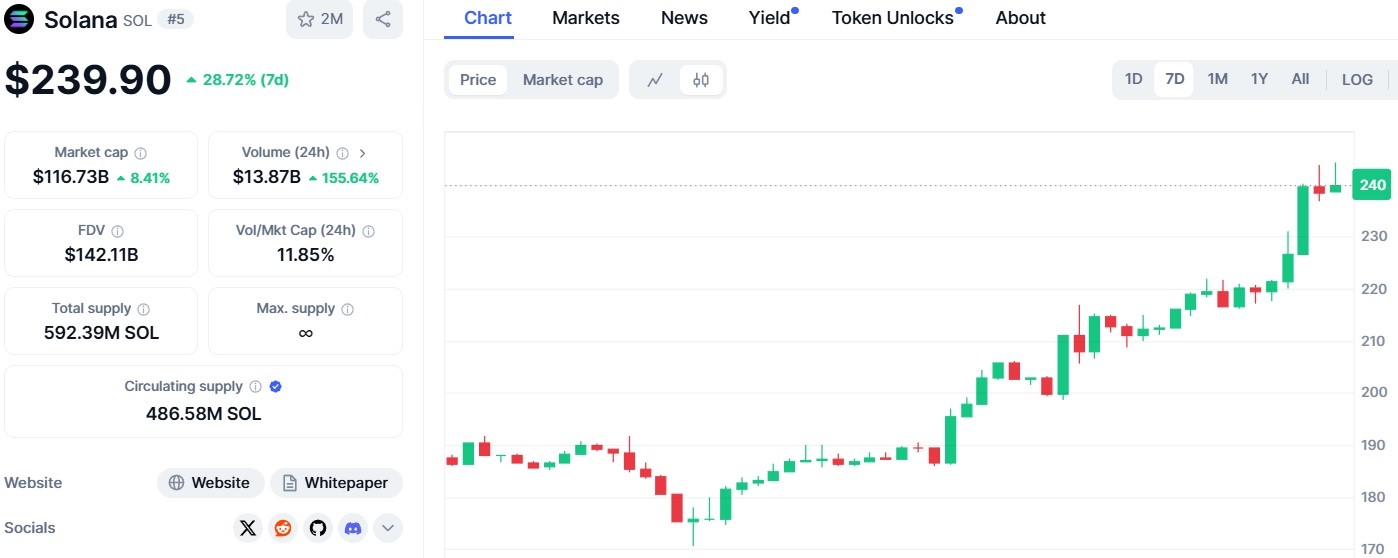Expand Volume (24h) arrow chevron
The height and width of the screenshot is (558, 1398).
pos(362,153)
